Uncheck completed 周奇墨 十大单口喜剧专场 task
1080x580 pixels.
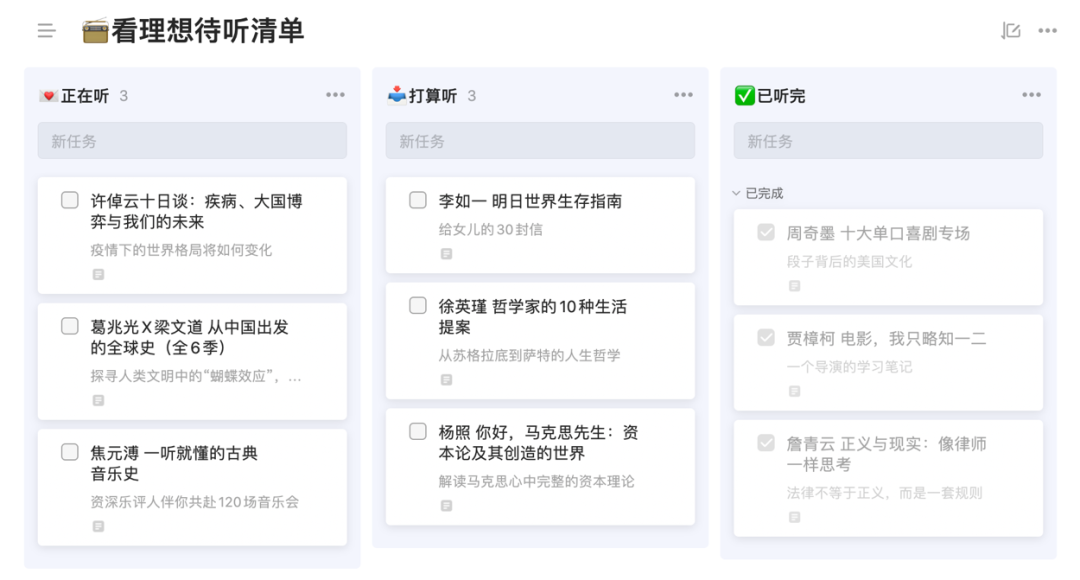pos(766,232)
